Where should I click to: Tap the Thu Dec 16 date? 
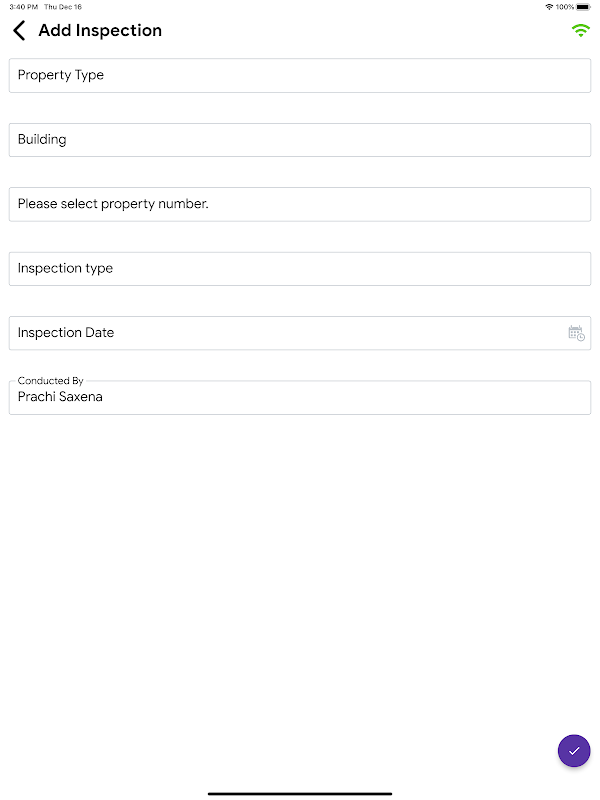point(63,7)
